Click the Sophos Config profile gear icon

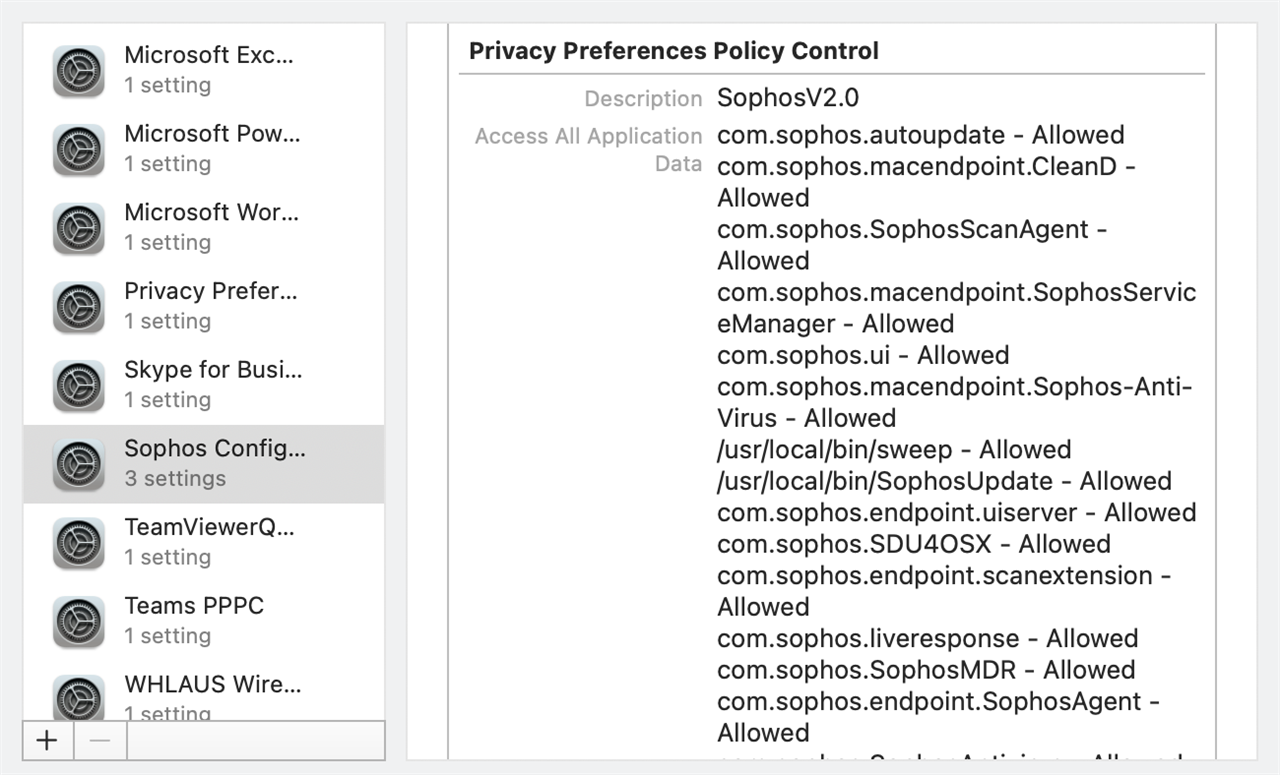[x=79, y=464]
